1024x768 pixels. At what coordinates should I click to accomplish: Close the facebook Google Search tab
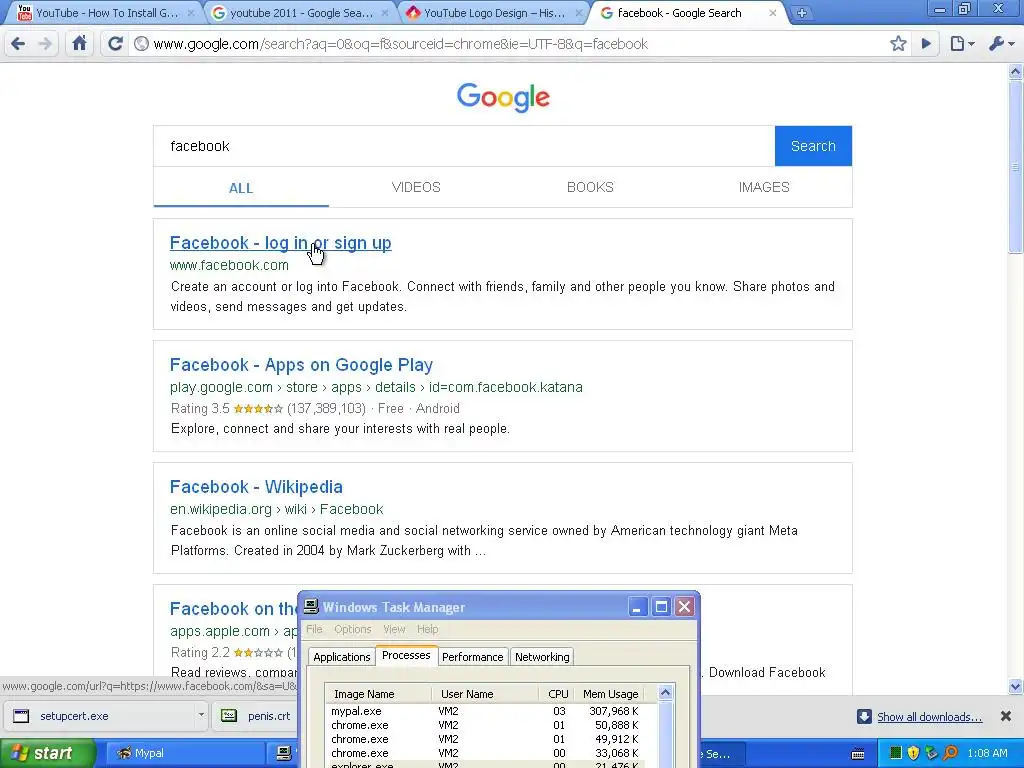[x=773, y=13]
